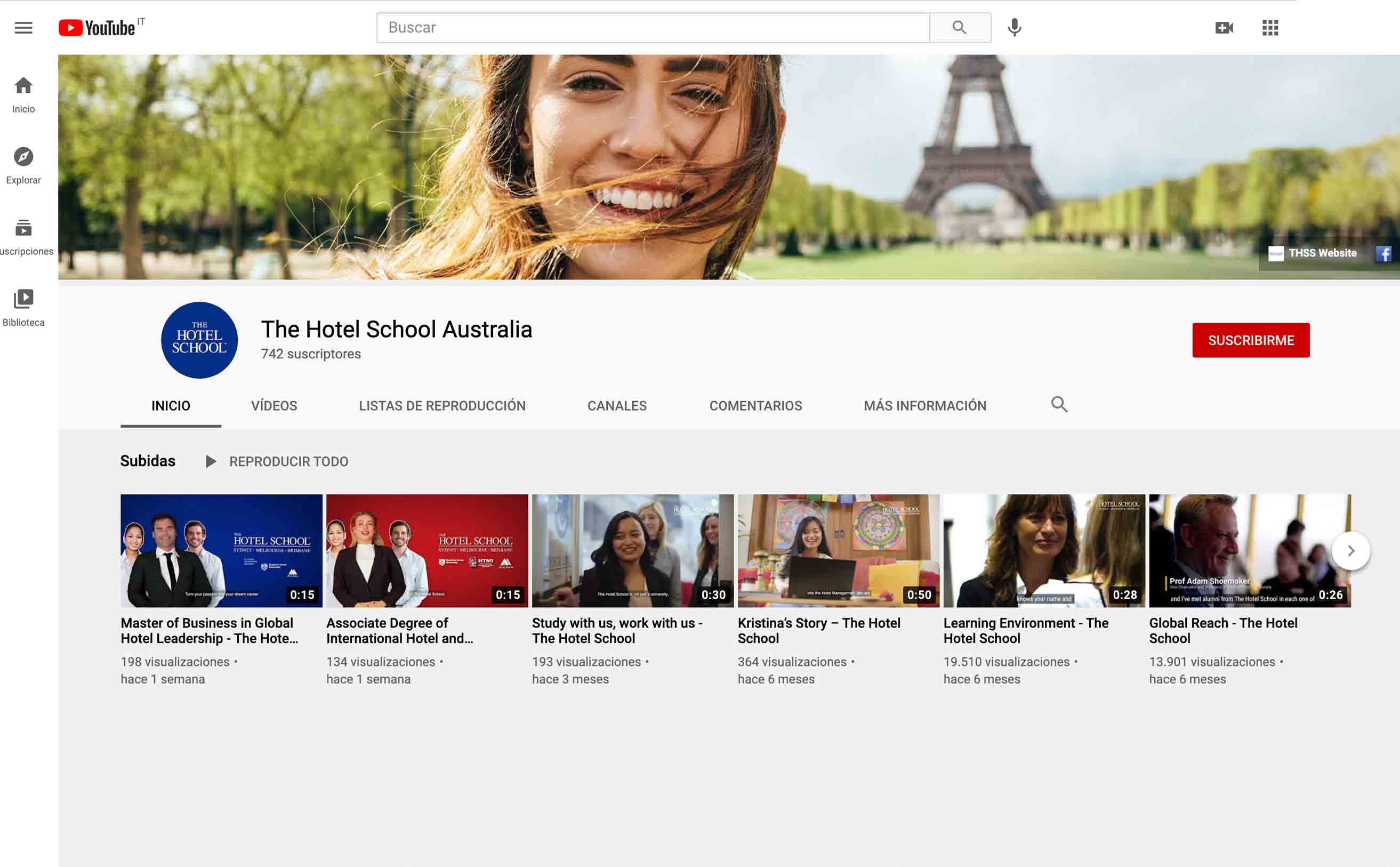The width and height of the screenshot is (1400, 867).
Task: Focus the Buscar search field
Action: (653, 28)
